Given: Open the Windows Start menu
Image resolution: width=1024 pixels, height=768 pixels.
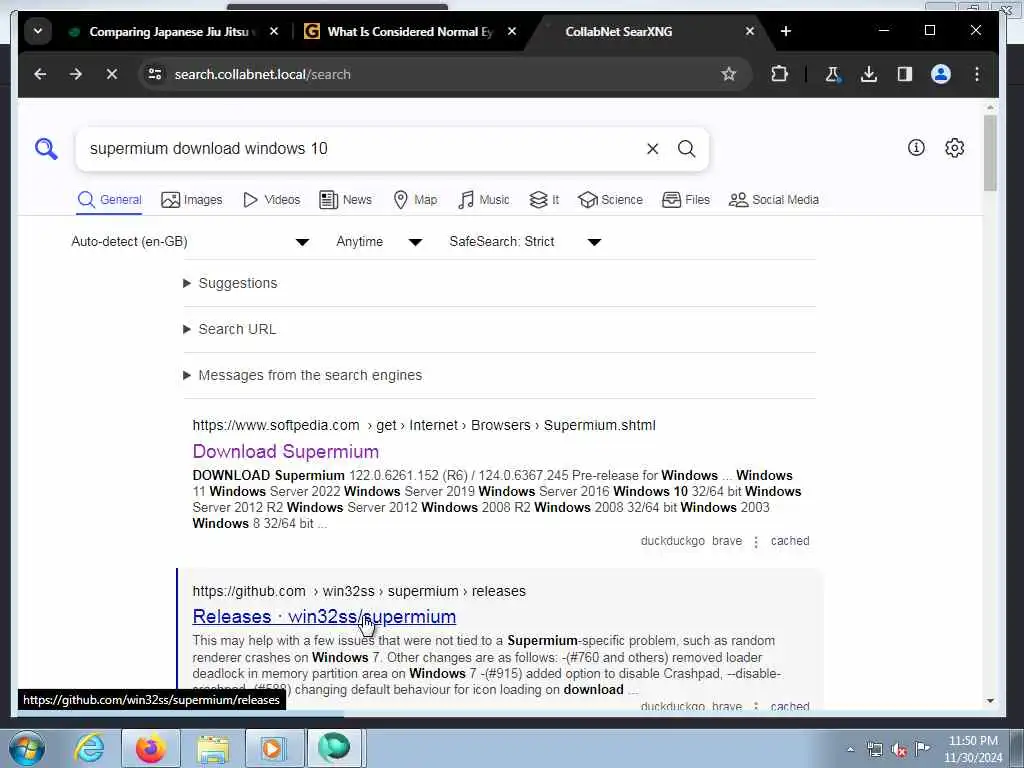Looking at the screenshot, I should [x=27, y=748].
